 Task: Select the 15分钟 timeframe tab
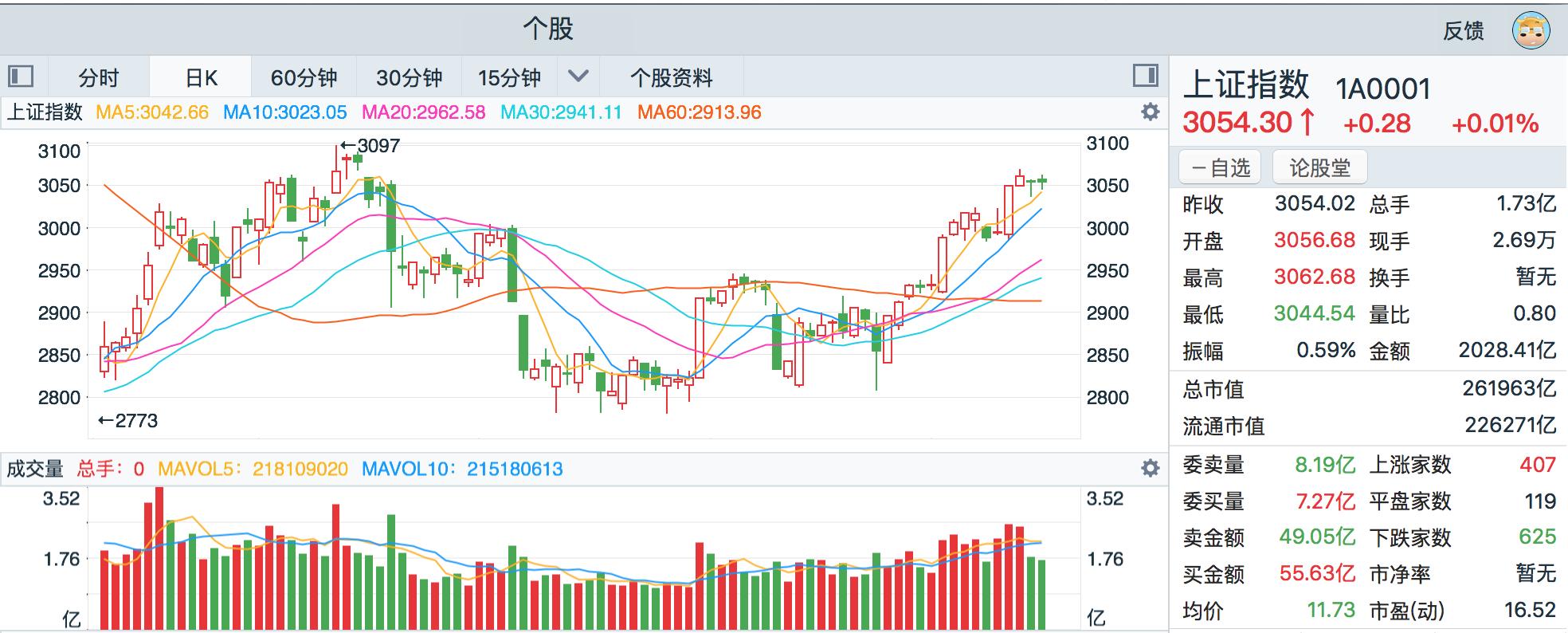coord(510,77)
